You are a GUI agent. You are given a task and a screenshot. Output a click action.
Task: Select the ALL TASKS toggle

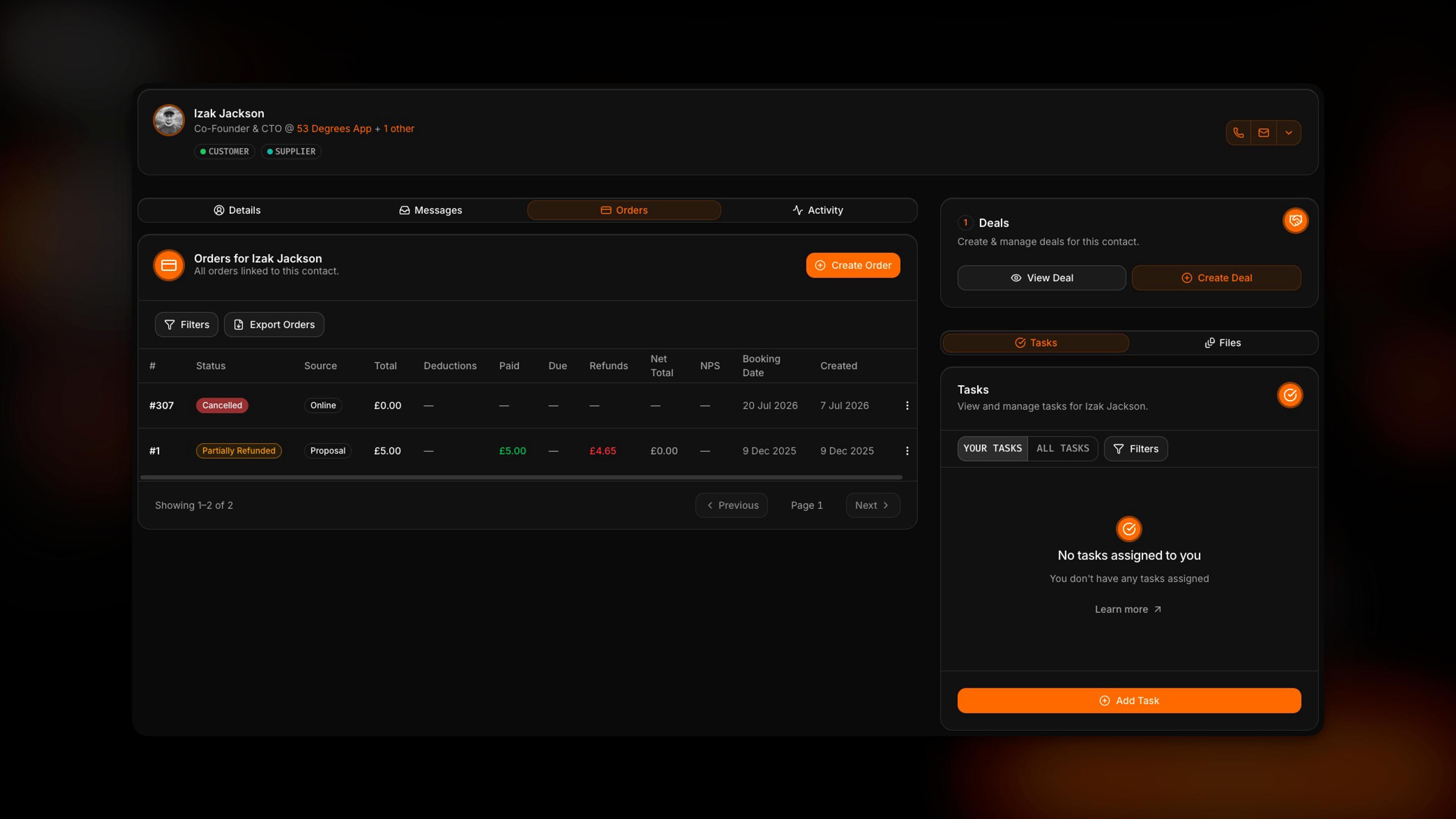pyautogui.click(x=1062, y=449)
